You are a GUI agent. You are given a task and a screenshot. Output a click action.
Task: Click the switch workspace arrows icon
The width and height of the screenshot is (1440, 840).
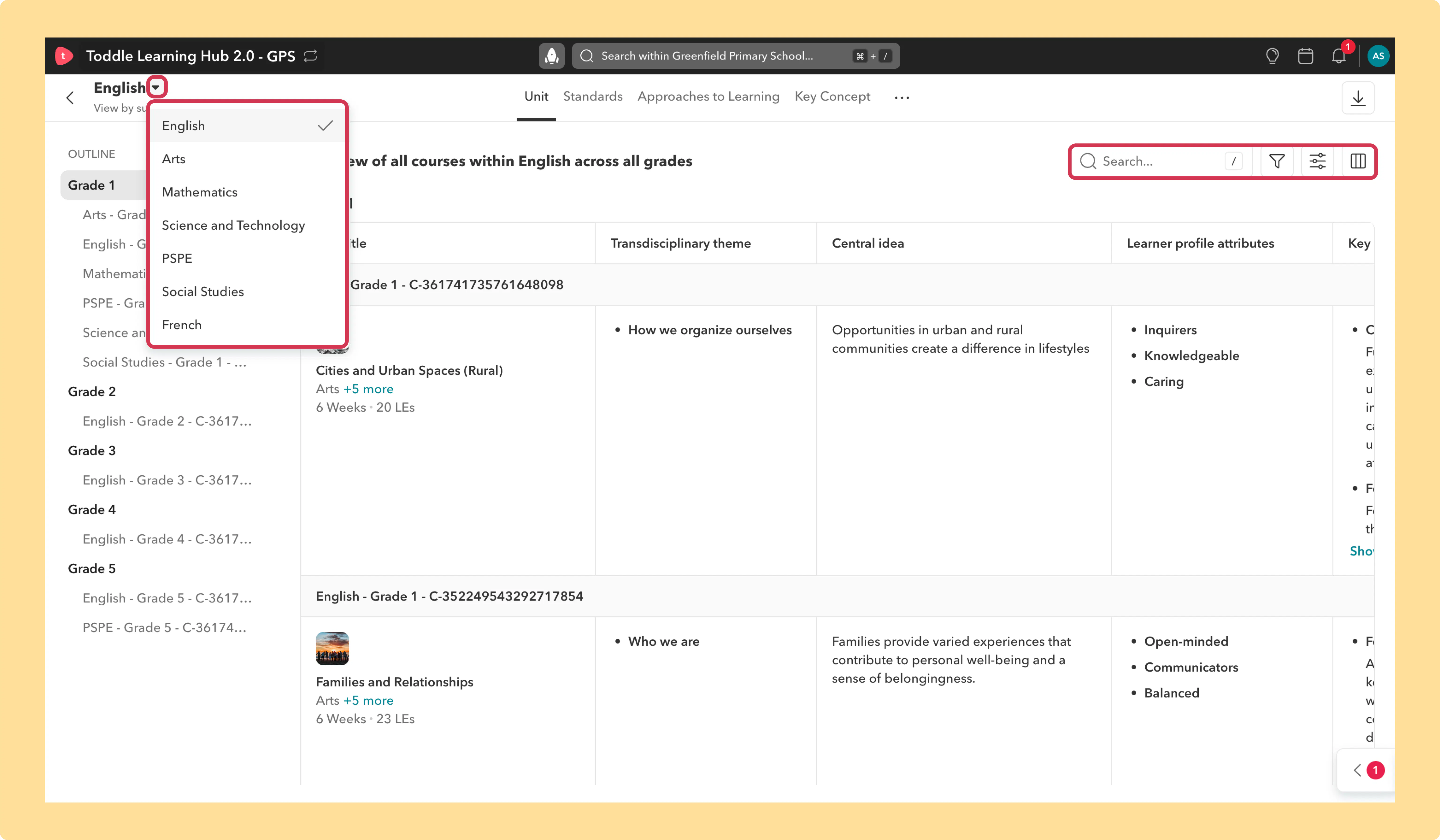[x=310, y=56]
